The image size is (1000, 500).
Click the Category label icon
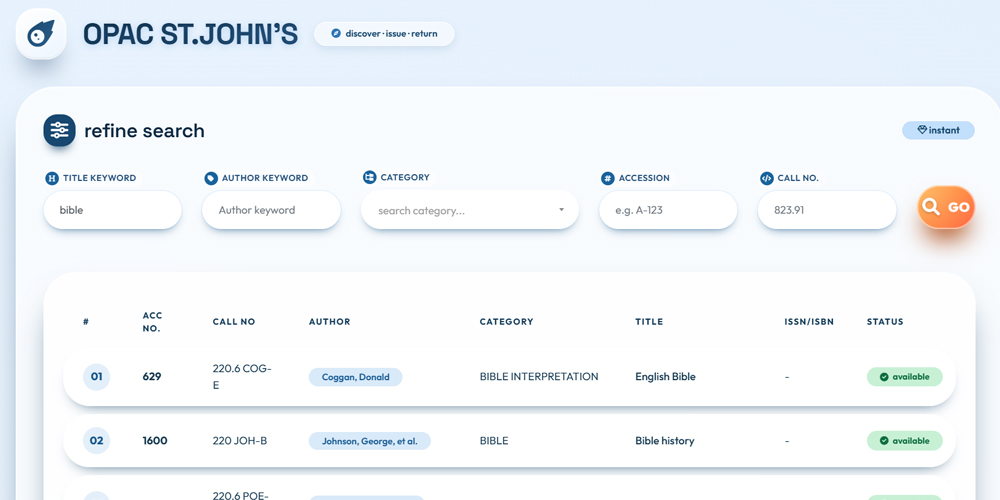pyautogui.click(x=369, y=177)
